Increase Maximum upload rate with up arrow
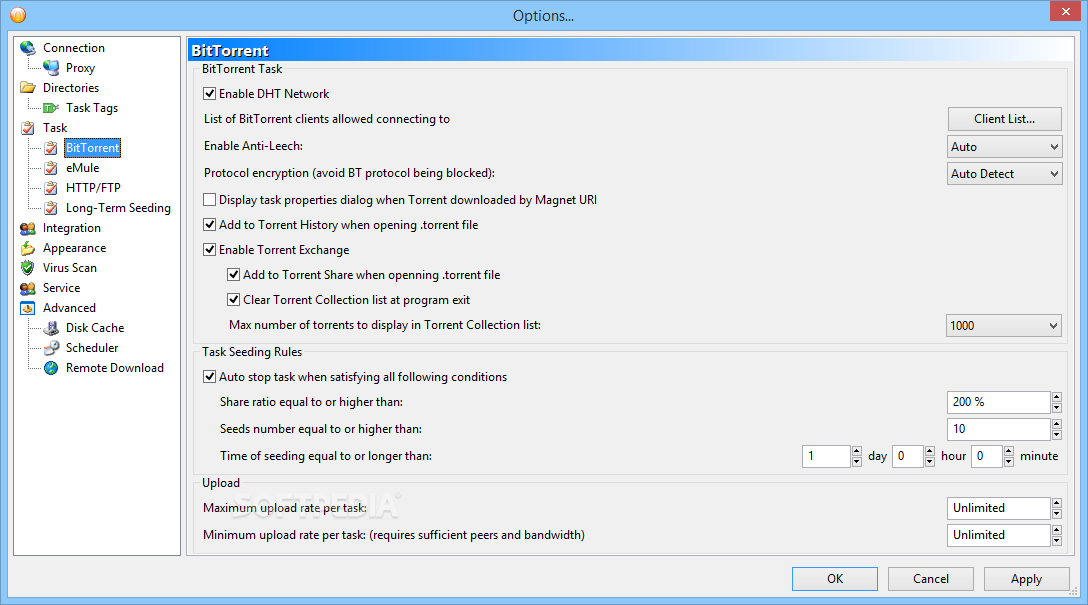The width and height of the screenshot is (1088, 605). point(1057,504)
